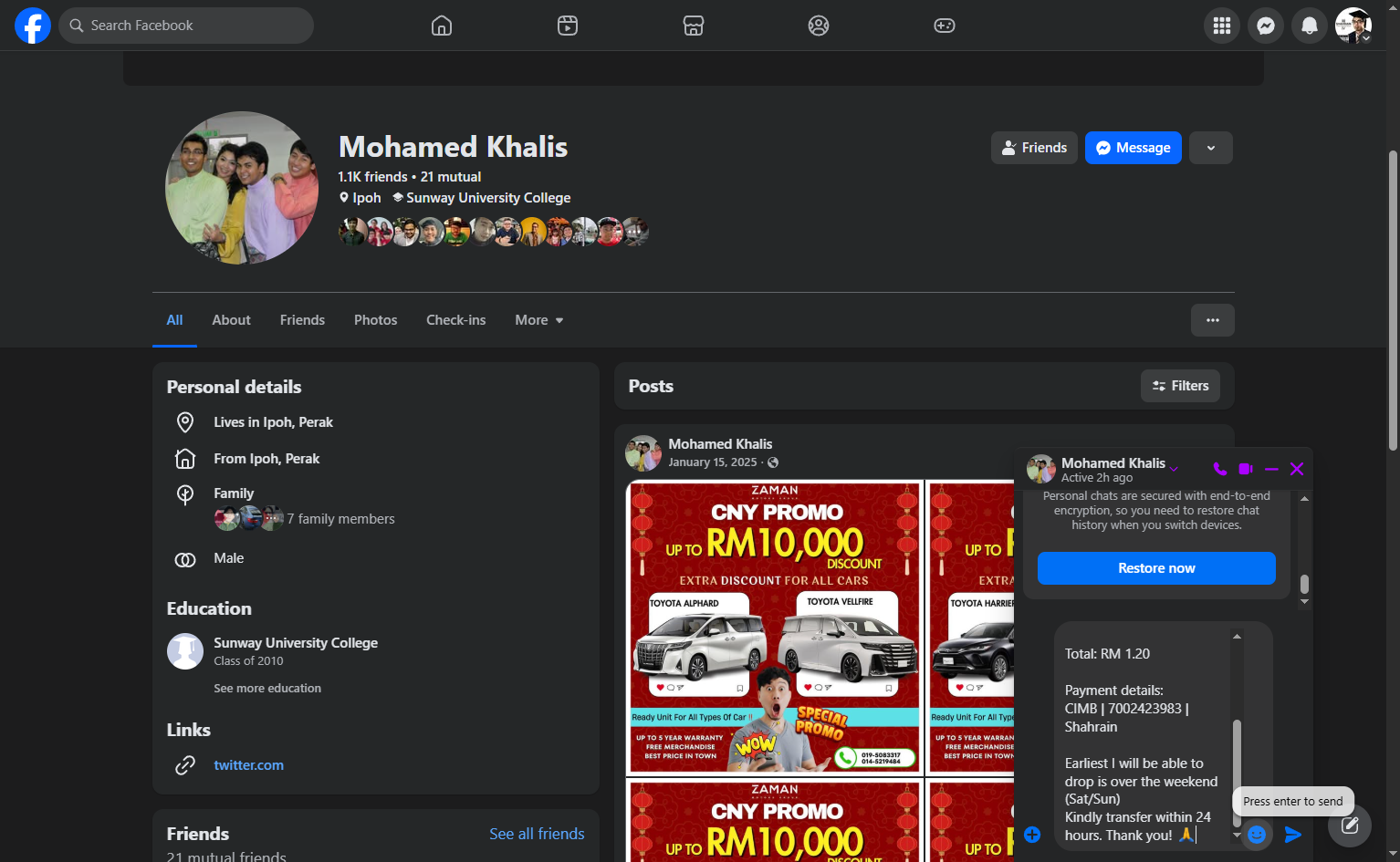Start a video call in chat window

[1246, 469]
